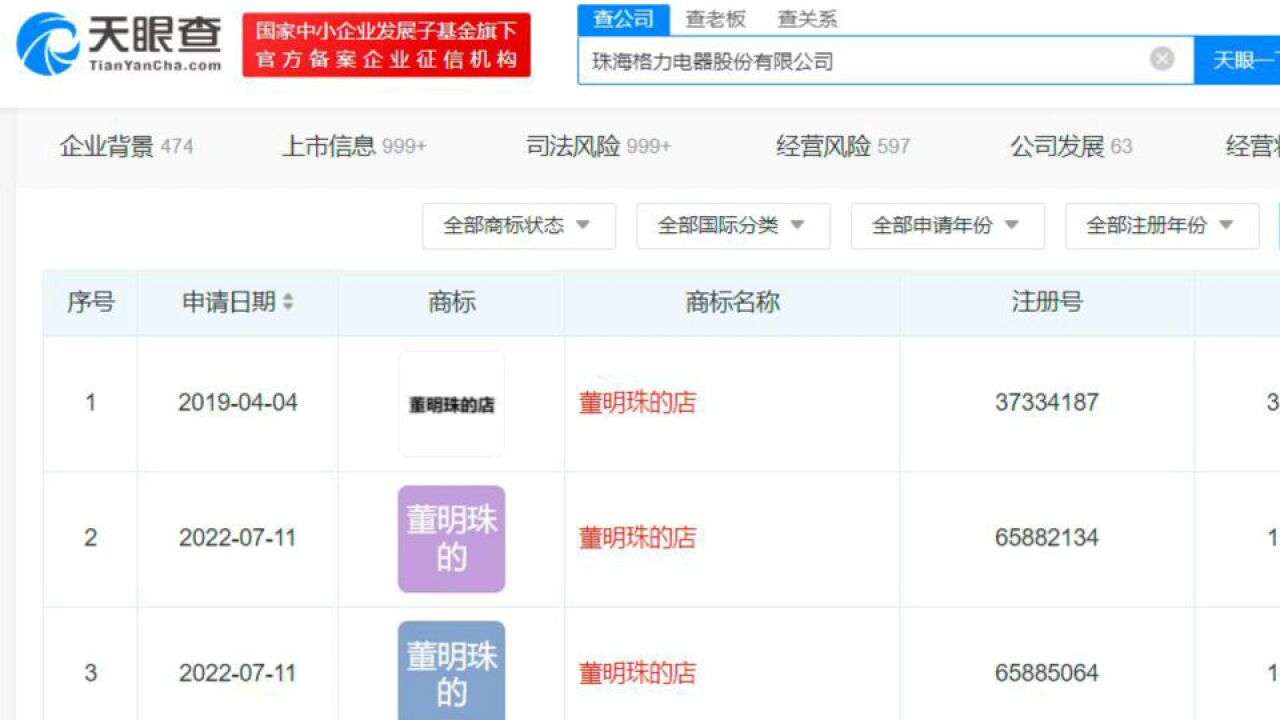This screenshot has height=720, width=1280.
Task: Click the 注册号 column header
Action: [1047, 302]
